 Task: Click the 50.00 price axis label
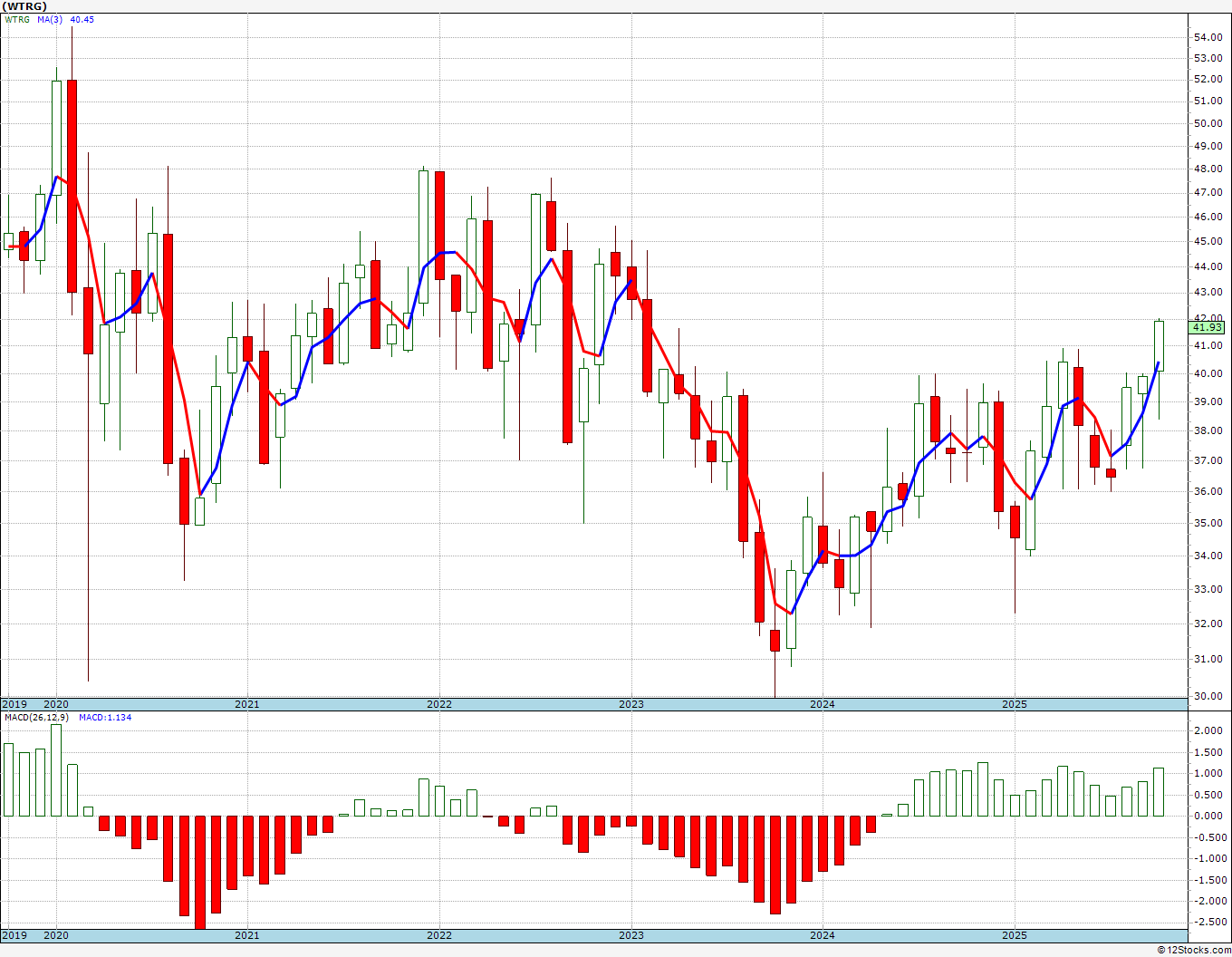pyautogui.click(x=1208, y=123)
